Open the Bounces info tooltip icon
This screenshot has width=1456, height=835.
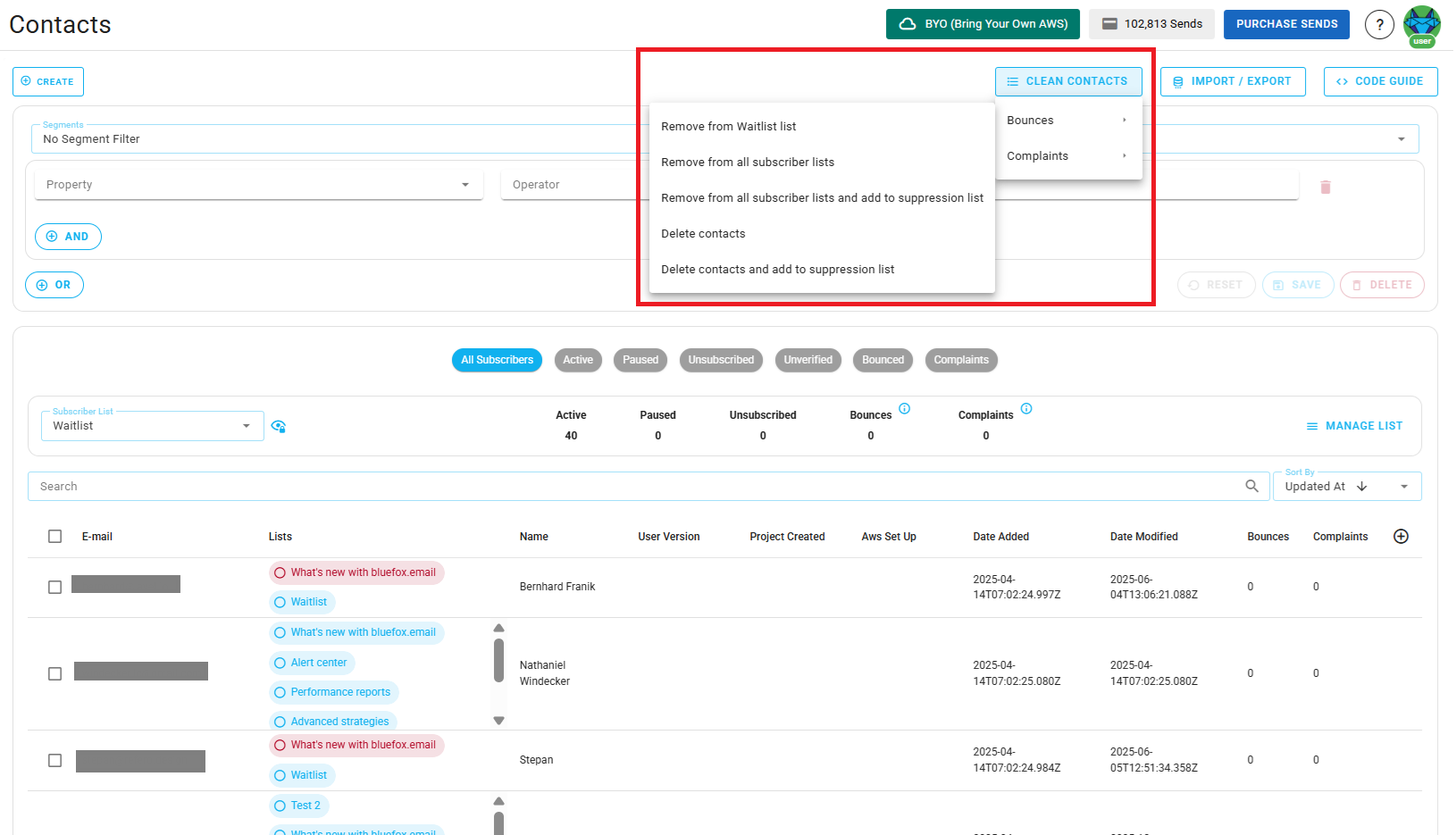[904, 408]
